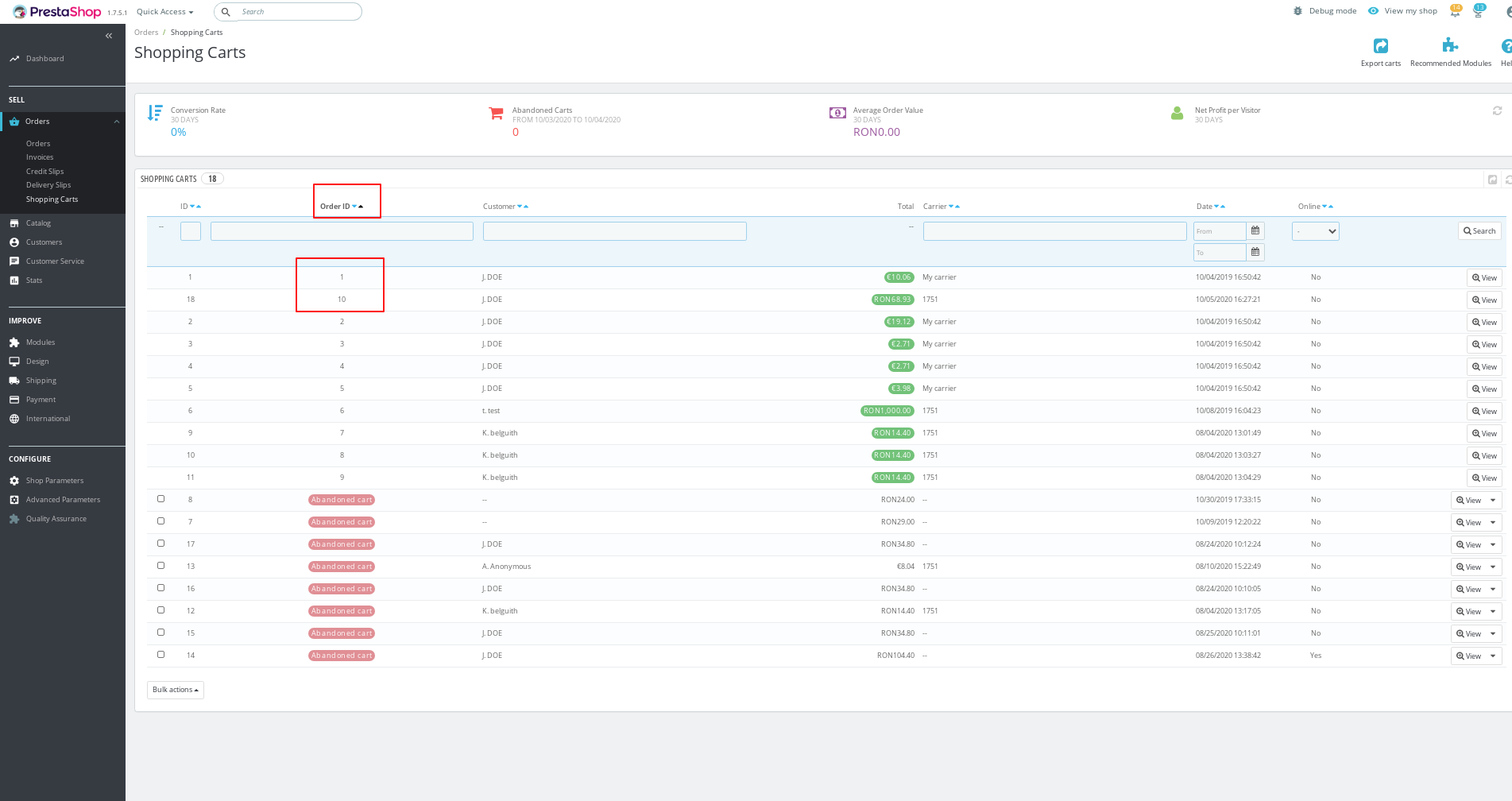
Task: Open the Dashboard from sidebar
Action: (x=44, y=59)
